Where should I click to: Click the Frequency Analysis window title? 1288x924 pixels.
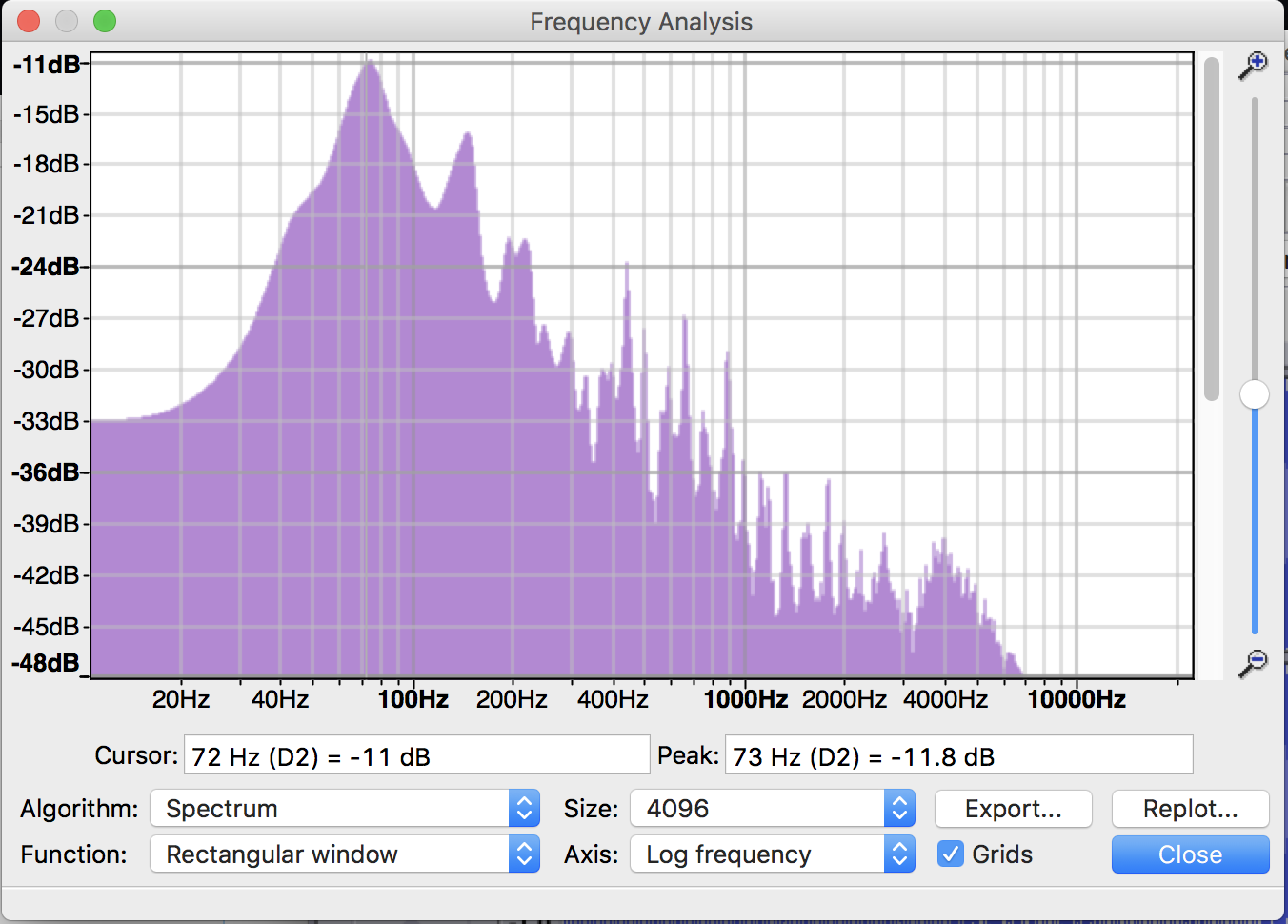tap(641, 22)
